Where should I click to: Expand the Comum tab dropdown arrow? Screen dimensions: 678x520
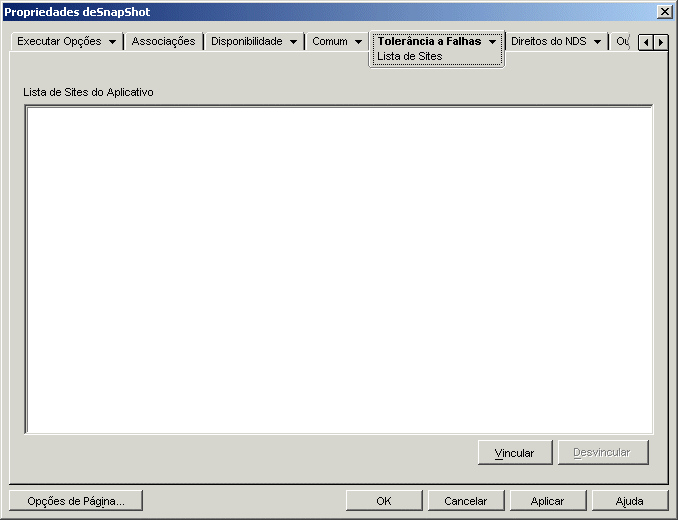click(358, 42)
